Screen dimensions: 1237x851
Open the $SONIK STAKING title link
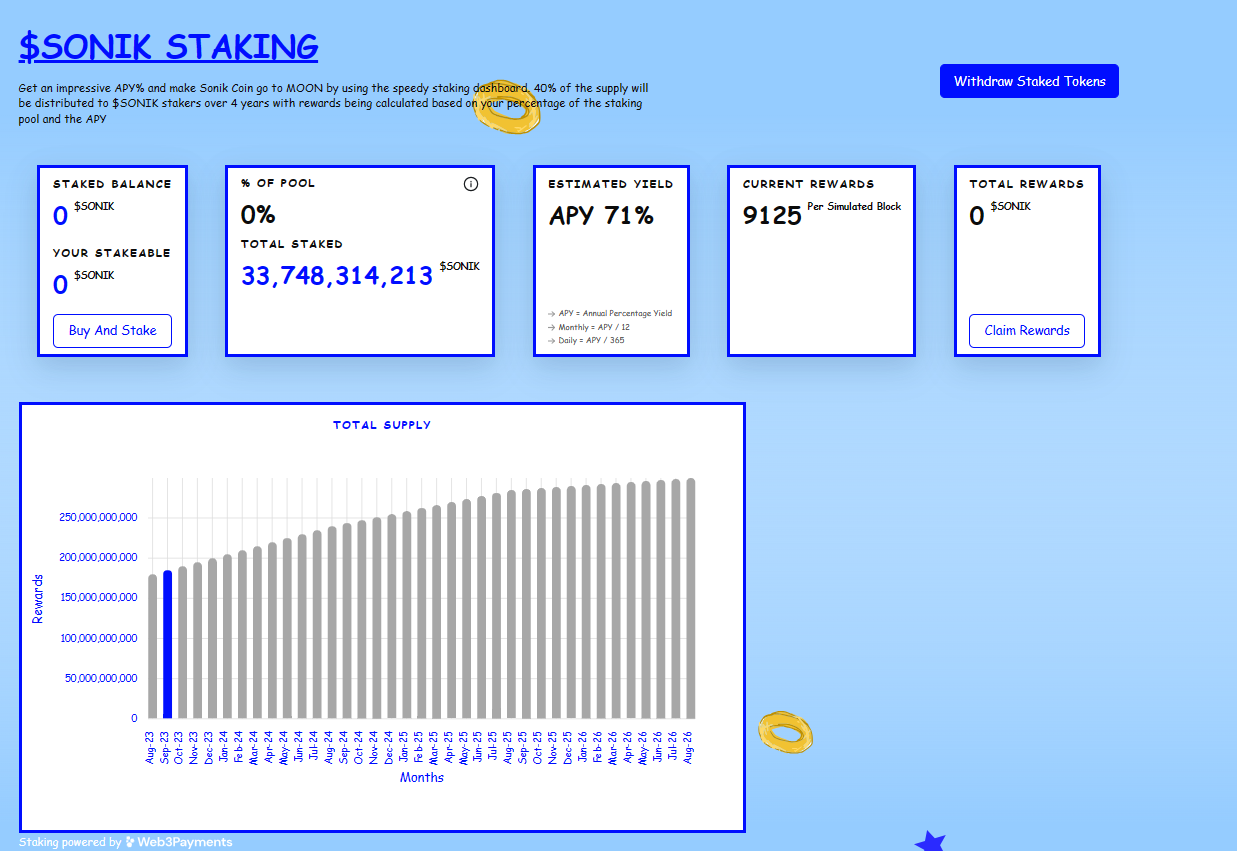click(168, 46)
